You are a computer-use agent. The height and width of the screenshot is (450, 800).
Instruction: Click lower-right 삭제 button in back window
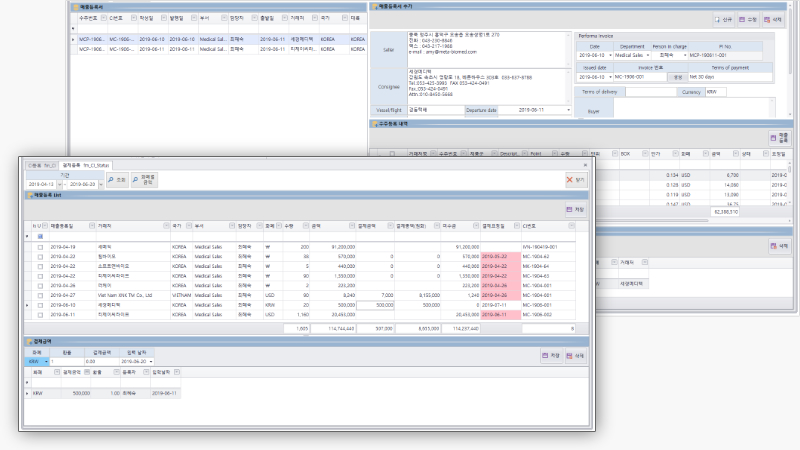[780, 246]
